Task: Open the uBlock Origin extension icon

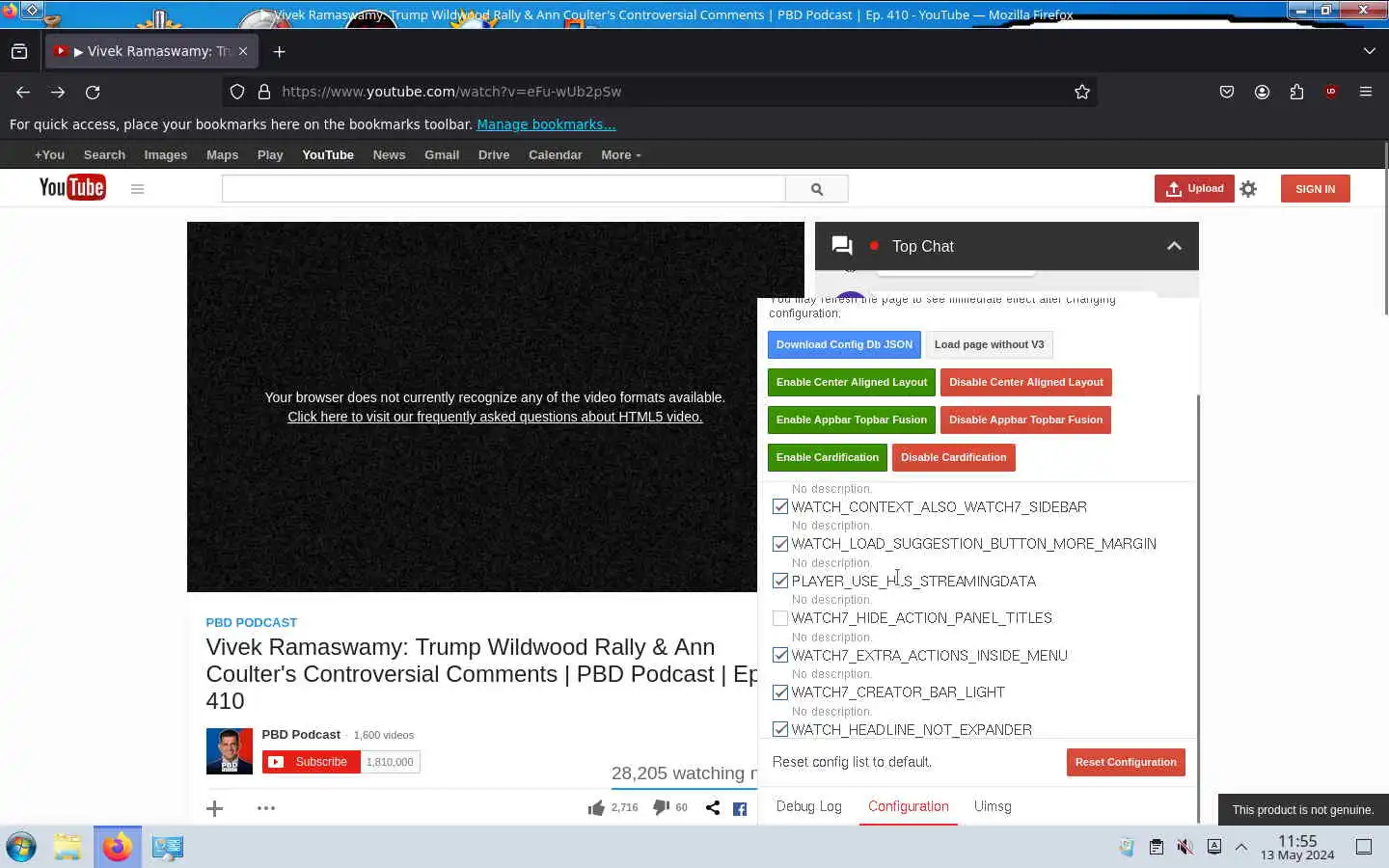Action: point(1331,92)
